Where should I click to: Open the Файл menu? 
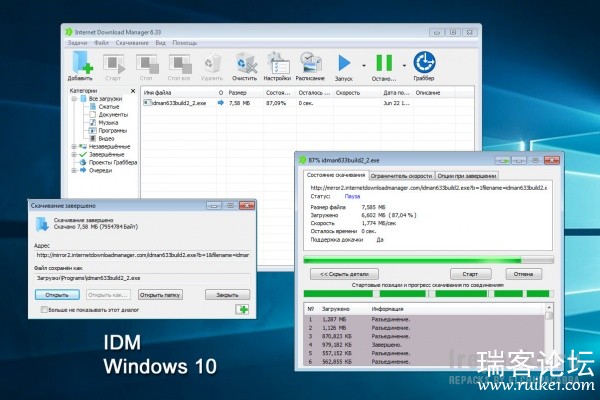pyautogui.click(x=101, y=43)
